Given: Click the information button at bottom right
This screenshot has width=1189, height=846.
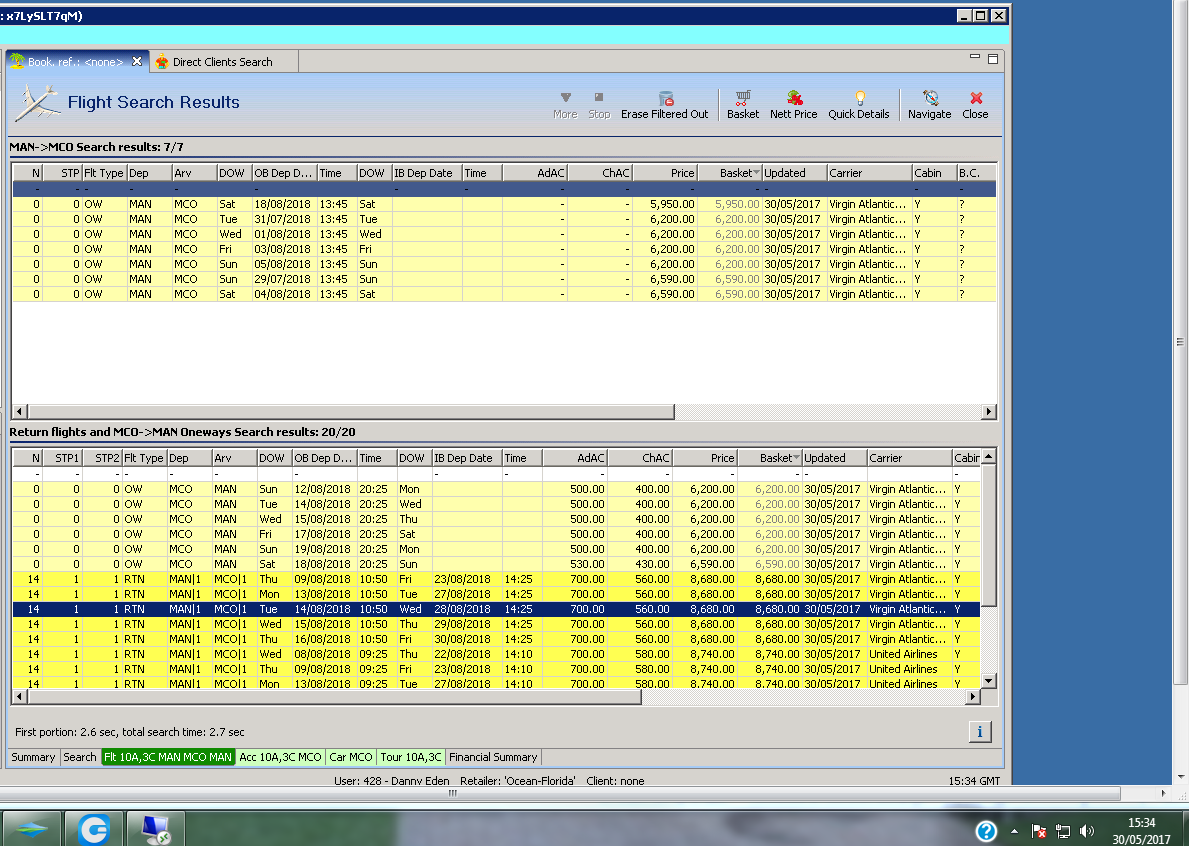Looking at the screenshot, I should pyautogui.click(x=979, y=732).
